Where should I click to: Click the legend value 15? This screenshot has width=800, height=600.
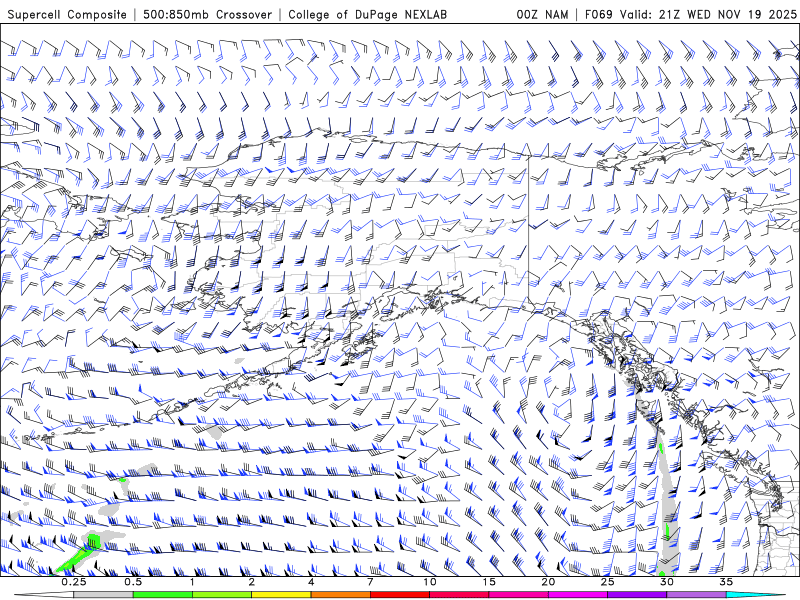click(x=489, y=582)
